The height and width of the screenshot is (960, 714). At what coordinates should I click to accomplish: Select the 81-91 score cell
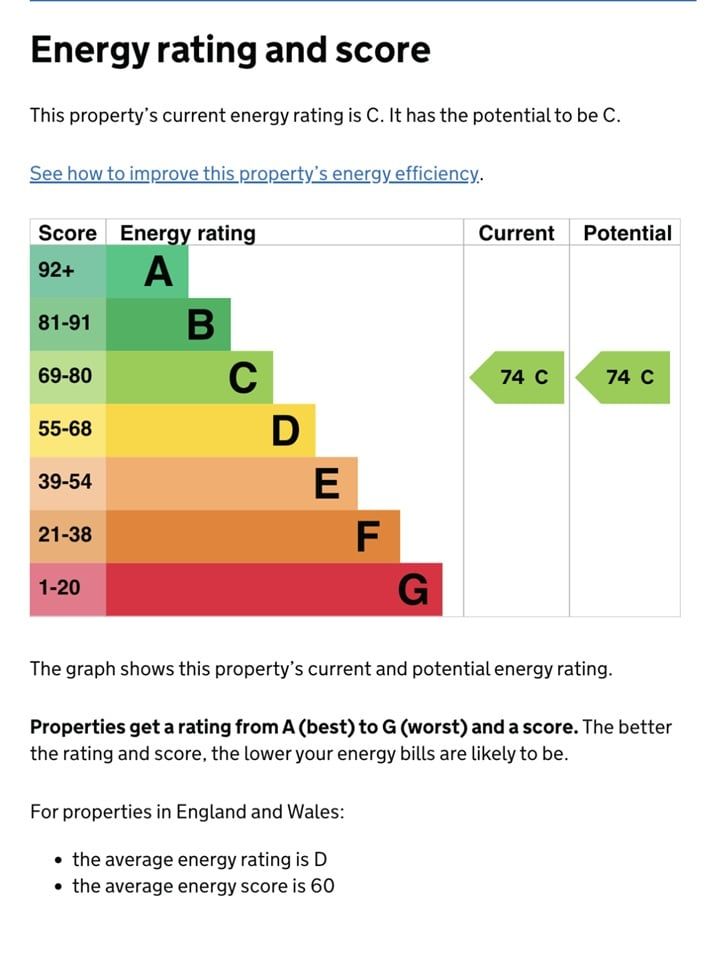(x=67, y=324)
